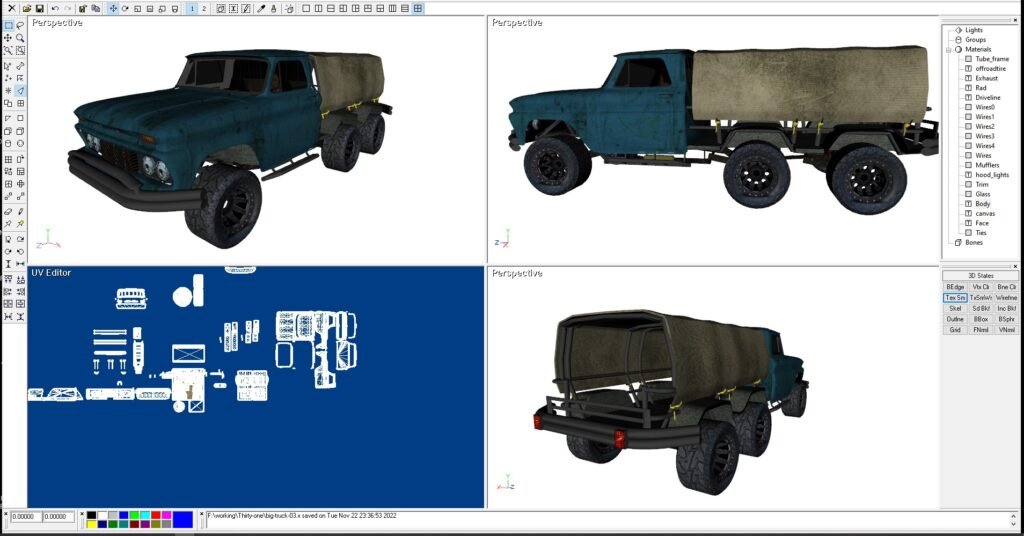Click the Open file folder icon
The image size is (1024, 536).
coord(27,8)
